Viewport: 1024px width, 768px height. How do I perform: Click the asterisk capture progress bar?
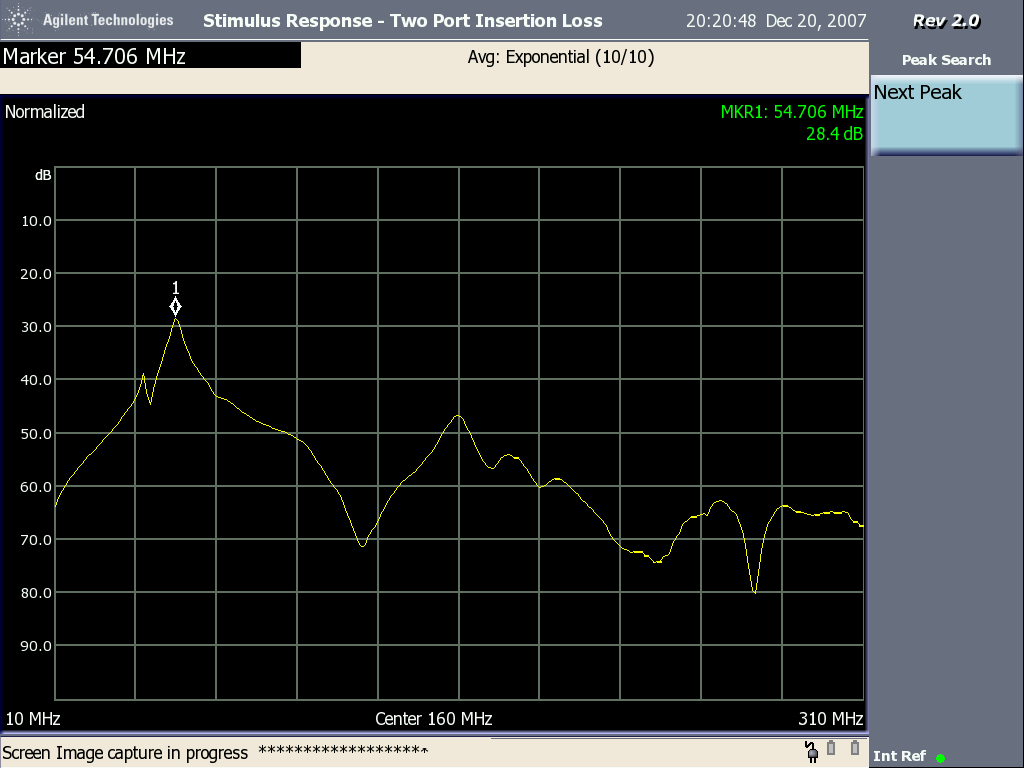coord(344,751)
